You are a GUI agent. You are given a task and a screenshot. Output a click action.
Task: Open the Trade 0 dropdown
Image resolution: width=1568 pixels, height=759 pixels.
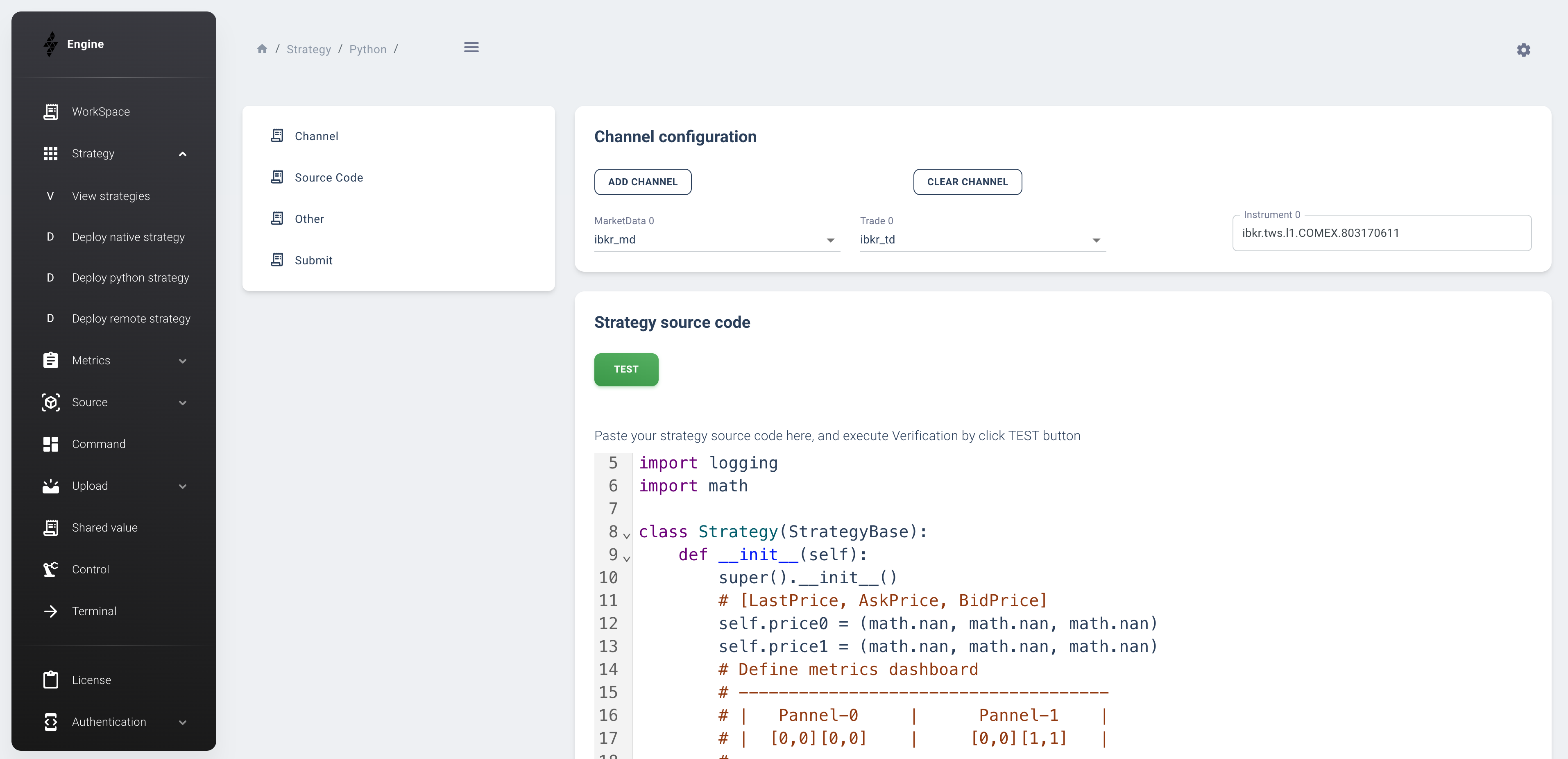pos(982,239)
